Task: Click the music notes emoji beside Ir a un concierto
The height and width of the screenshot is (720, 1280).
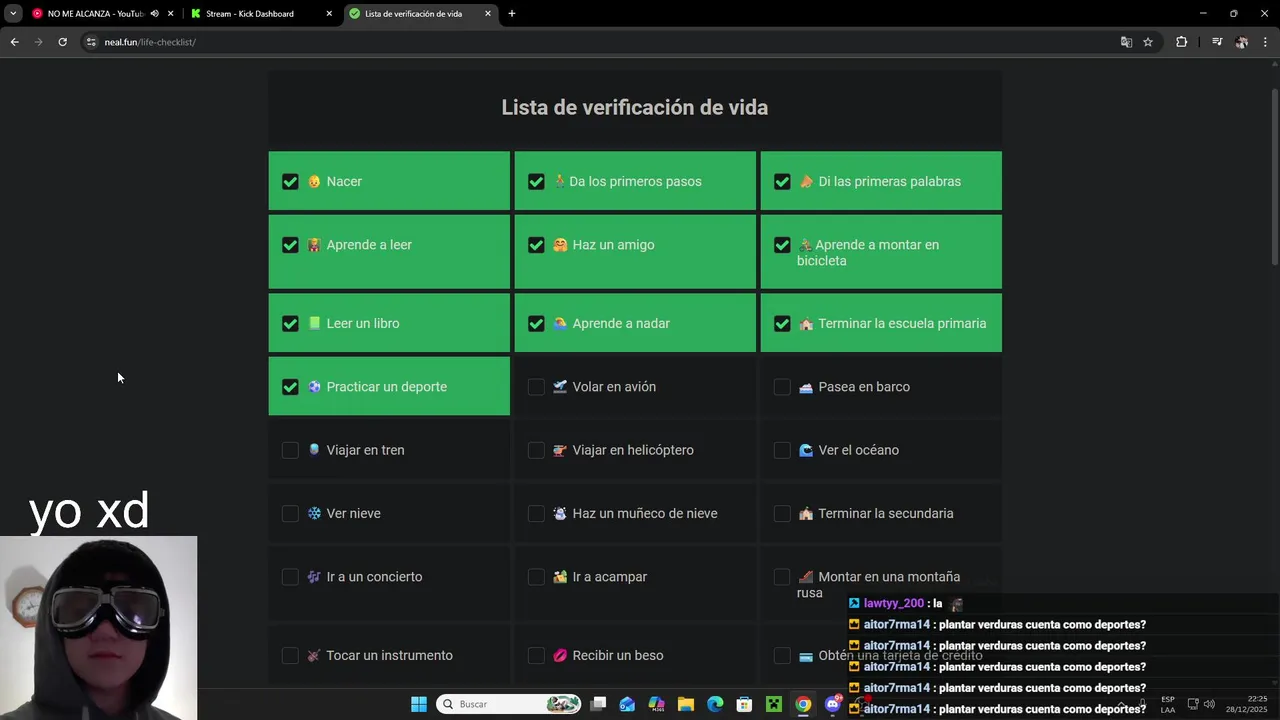Action: pyautogui.click(x=314, y=576)
